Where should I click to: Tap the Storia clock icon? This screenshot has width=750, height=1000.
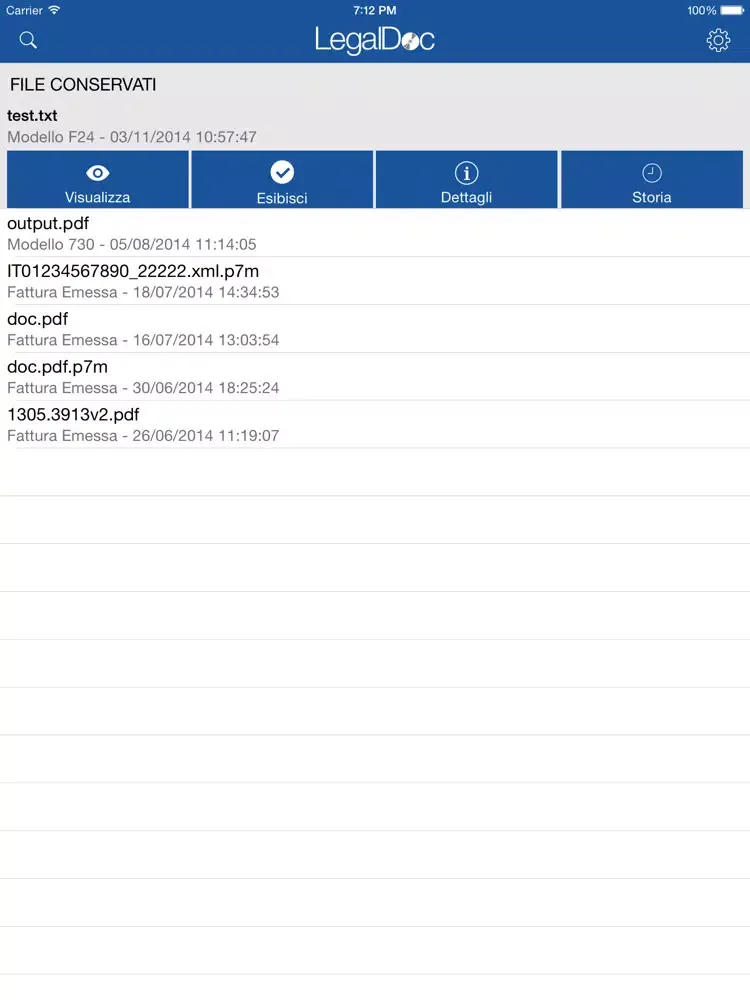651,173
